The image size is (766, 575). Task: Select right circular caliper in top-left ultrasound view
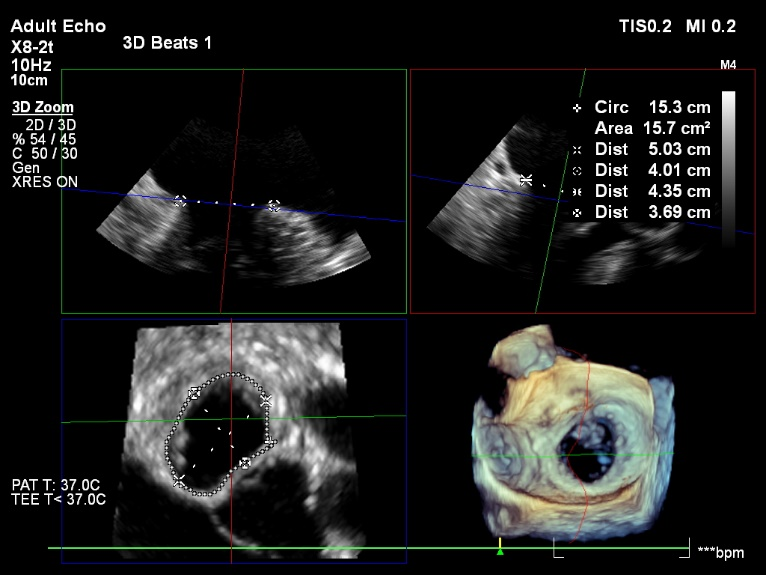[274, 206]
